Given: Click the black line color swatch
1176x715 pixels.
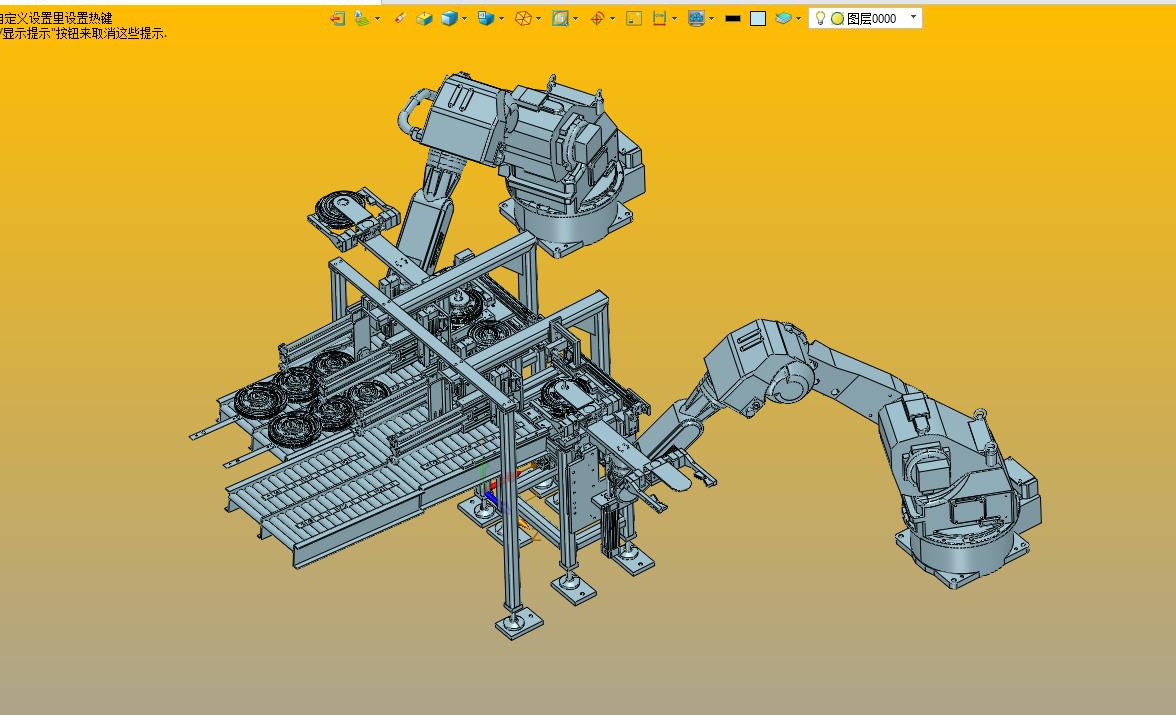Looking at the screenshot, I should [734, 19].
